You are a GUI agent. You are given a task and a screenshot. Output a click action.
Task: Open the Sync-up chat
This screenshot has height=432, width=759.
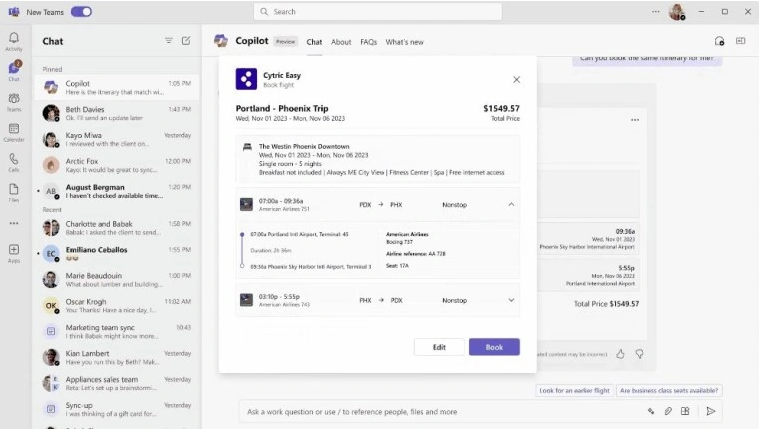(x=117, y=409)
